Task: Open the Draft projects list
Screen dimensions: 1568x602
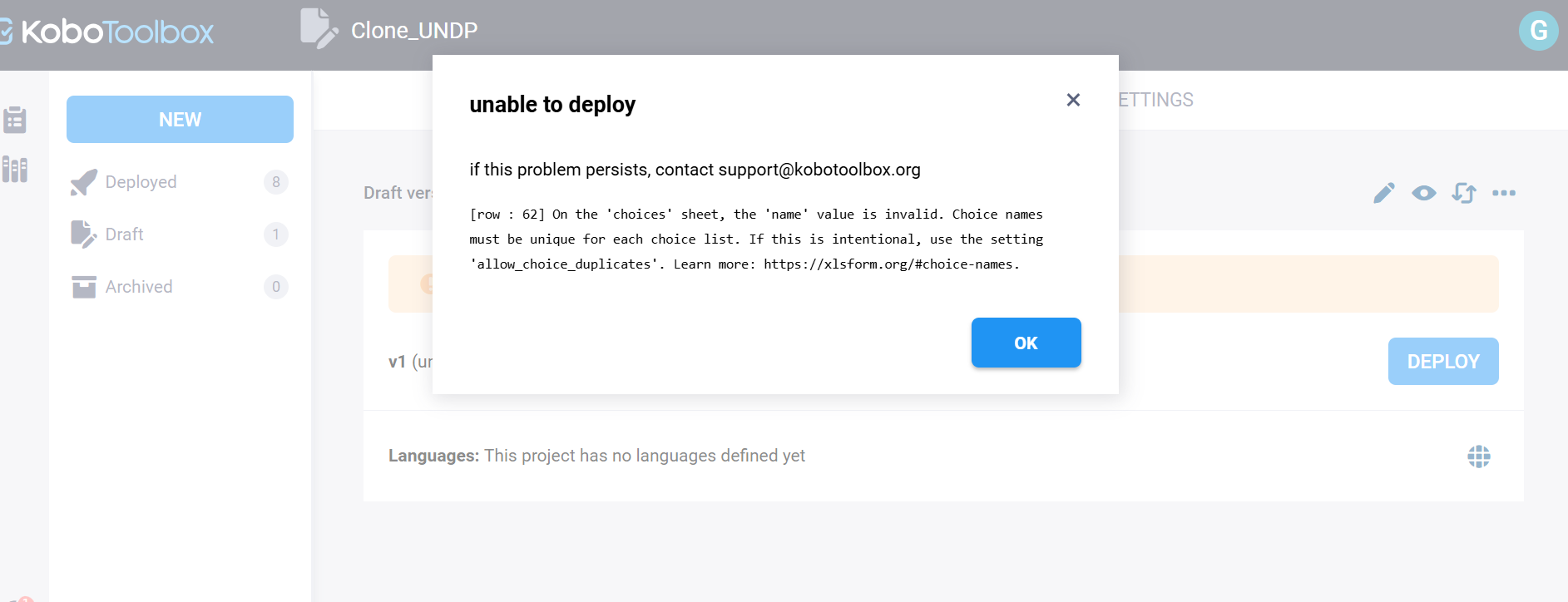Action: click(x=124, y=234)
